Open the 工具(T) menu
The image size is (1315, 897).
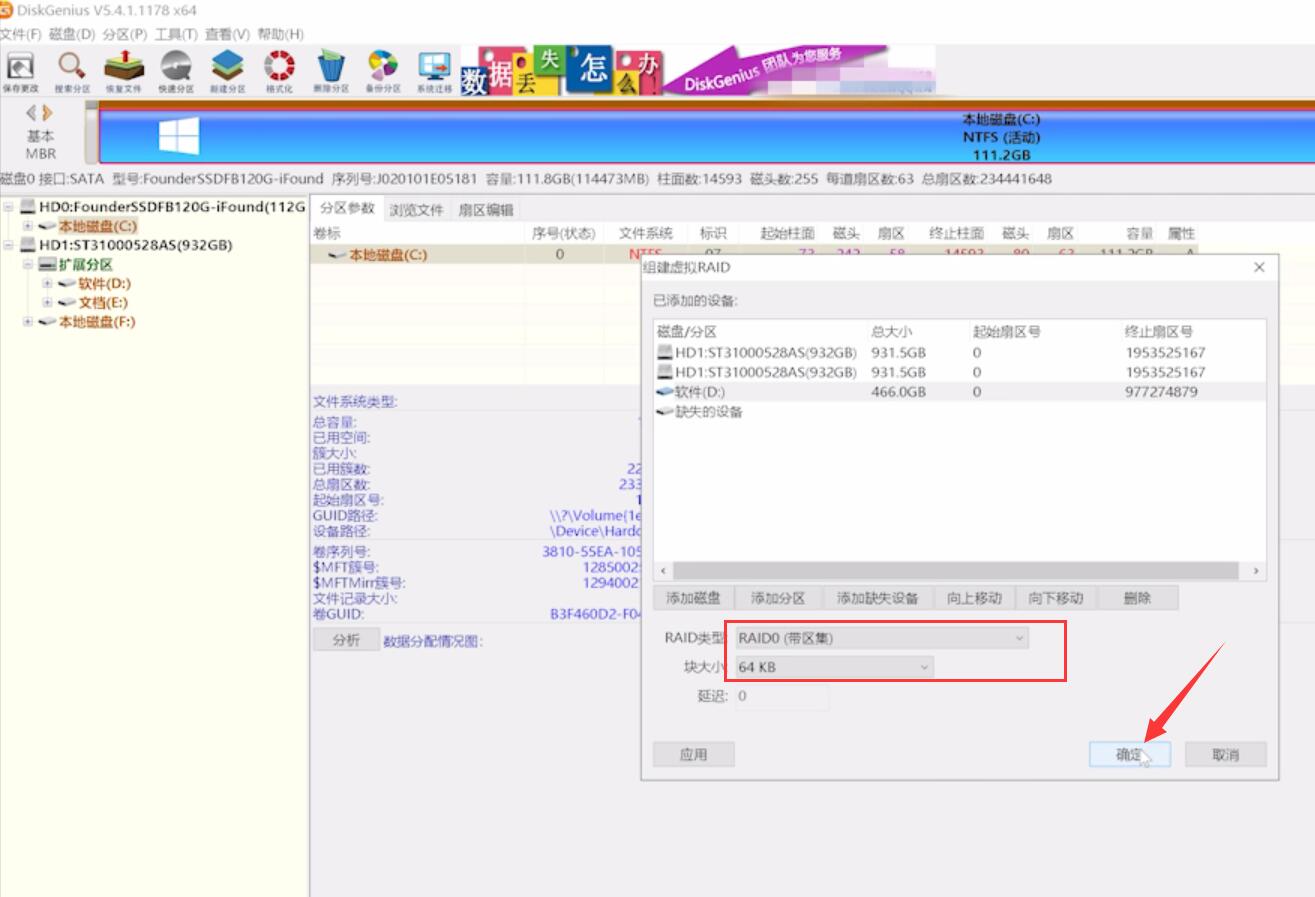click(x=176, y=34)
